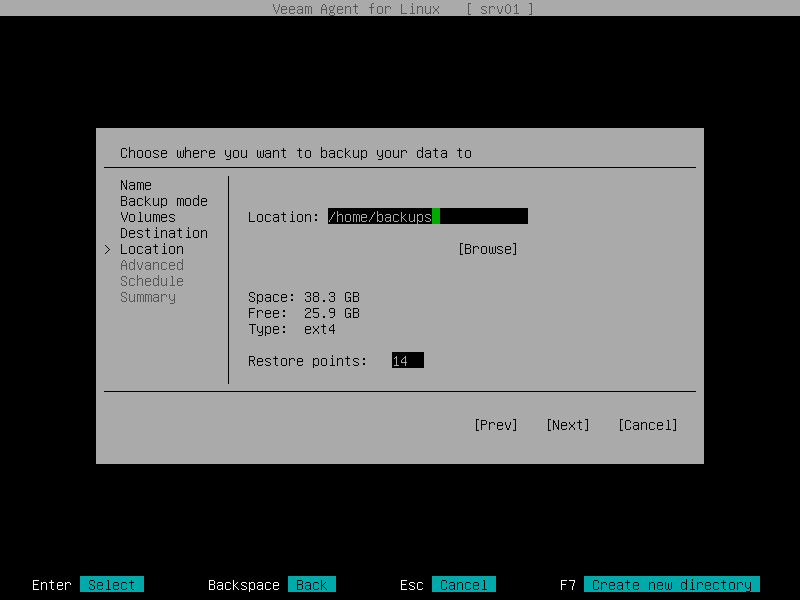Click the arrow marker beside Location step
This screenshot has height=600, width=800.
[108, 249]
